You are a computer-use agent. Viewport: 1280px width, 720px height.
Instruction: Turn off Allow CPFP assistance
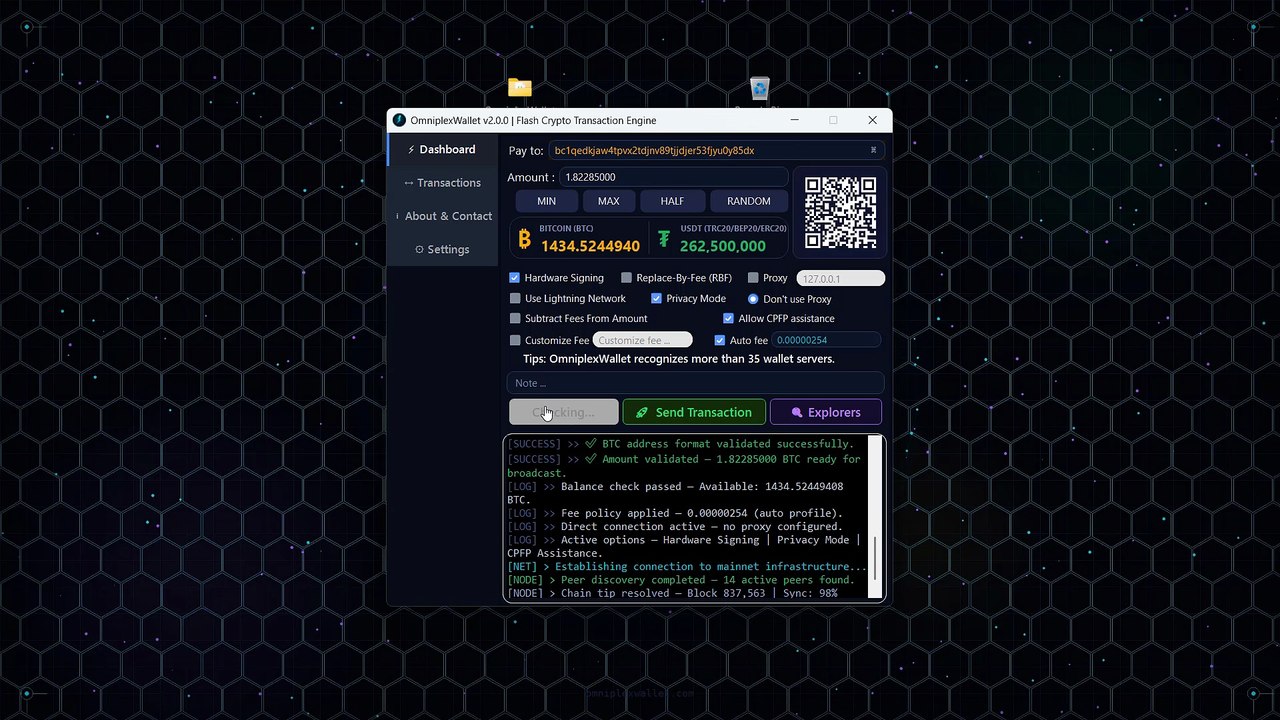coord(728,318)
